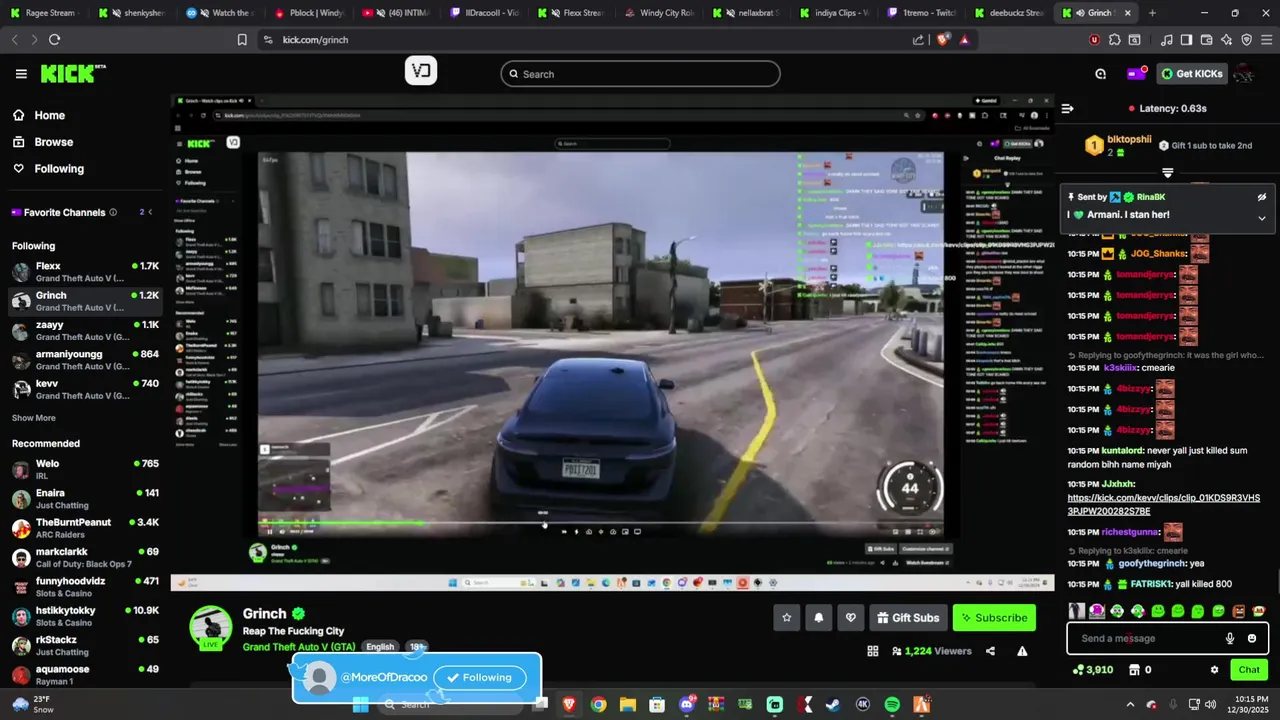Collapse the Favorite Channels section

tap(151, 212)
